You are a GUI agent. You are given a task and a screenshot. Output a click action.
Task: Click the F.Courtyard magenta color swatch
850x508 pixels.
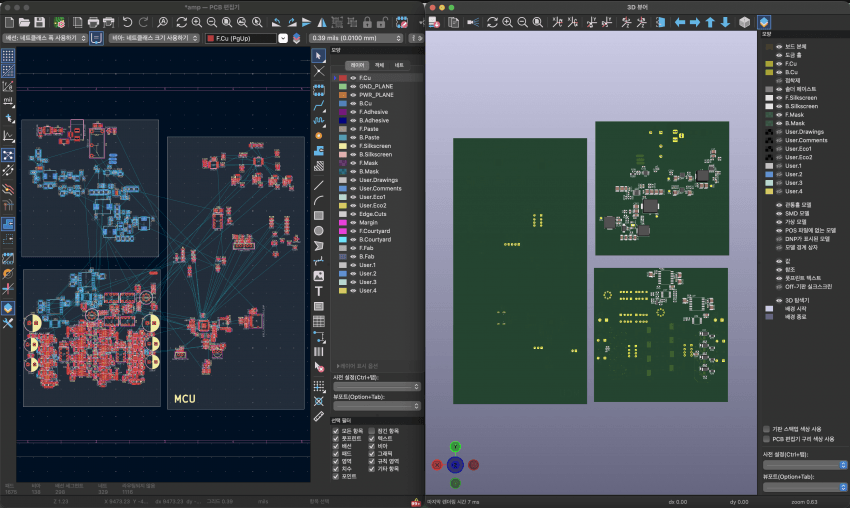click(343, 231)
